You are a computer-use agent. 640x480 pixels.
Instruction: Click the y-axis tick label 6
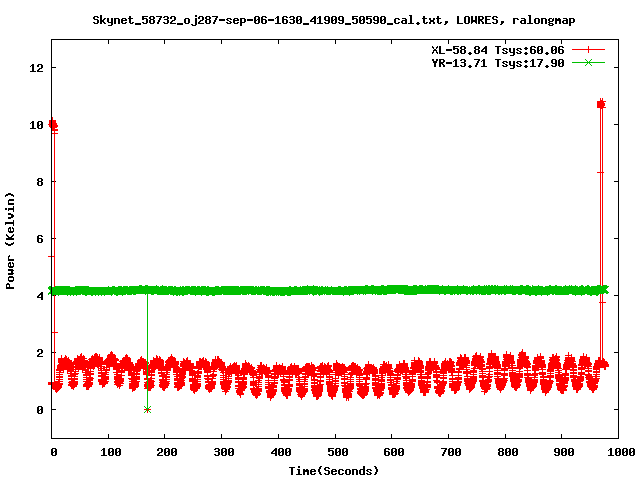(x=40, y=239)
